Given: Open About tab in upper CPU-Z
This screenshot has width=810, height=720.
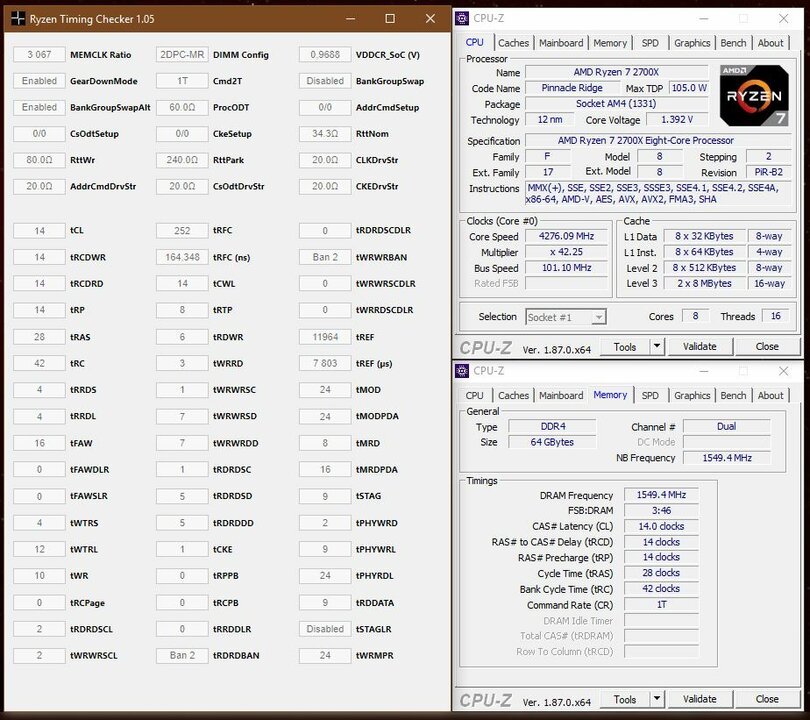Looking at the screenshot, I should click(x=770, y=43).
